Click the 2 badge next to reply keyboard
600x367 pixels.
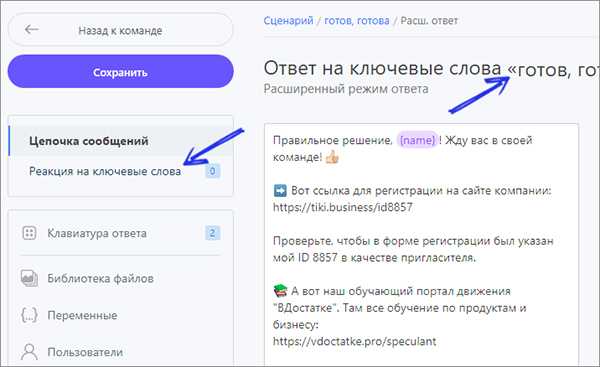[x=212, y=233]
